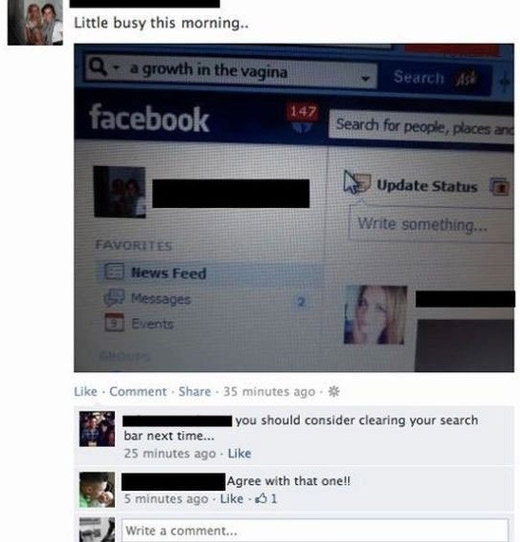Open Messages from the sidebar
This screenshot has width=520, height=542.
[x=160, y=299]
